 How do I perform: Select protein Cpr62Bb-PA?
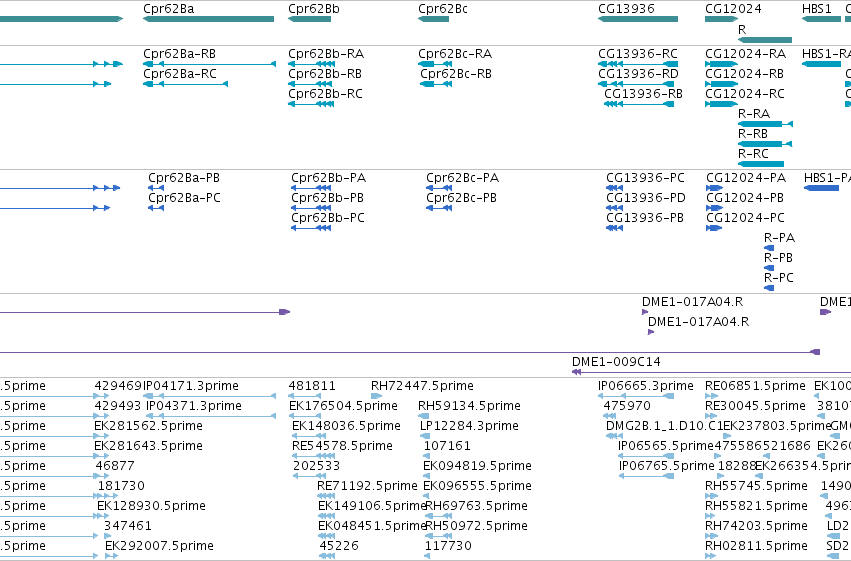click(311, 188)
